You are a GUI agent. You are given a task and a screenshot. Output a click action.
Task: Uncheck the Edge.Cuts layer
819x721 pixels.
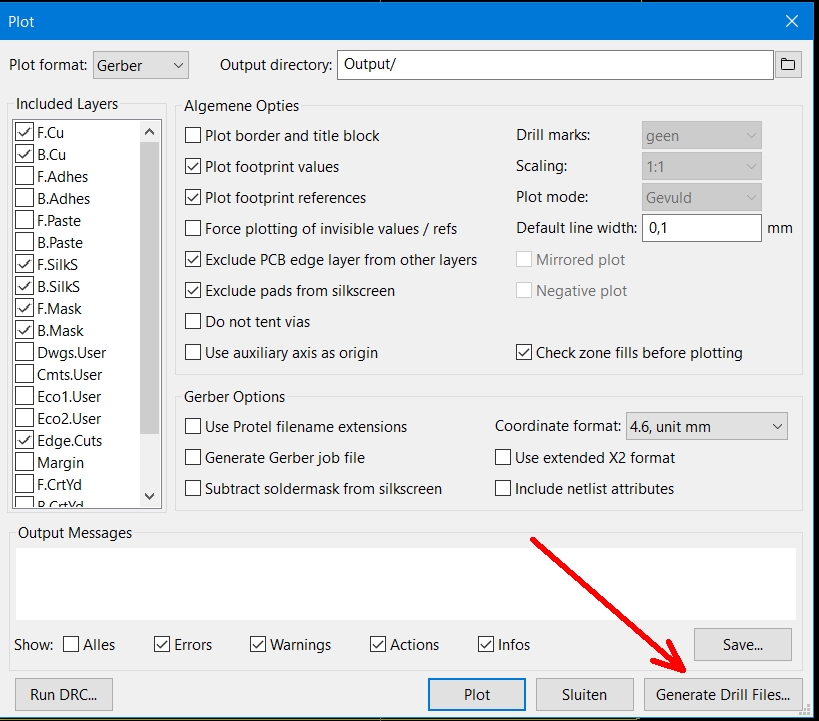click(25, 440)
